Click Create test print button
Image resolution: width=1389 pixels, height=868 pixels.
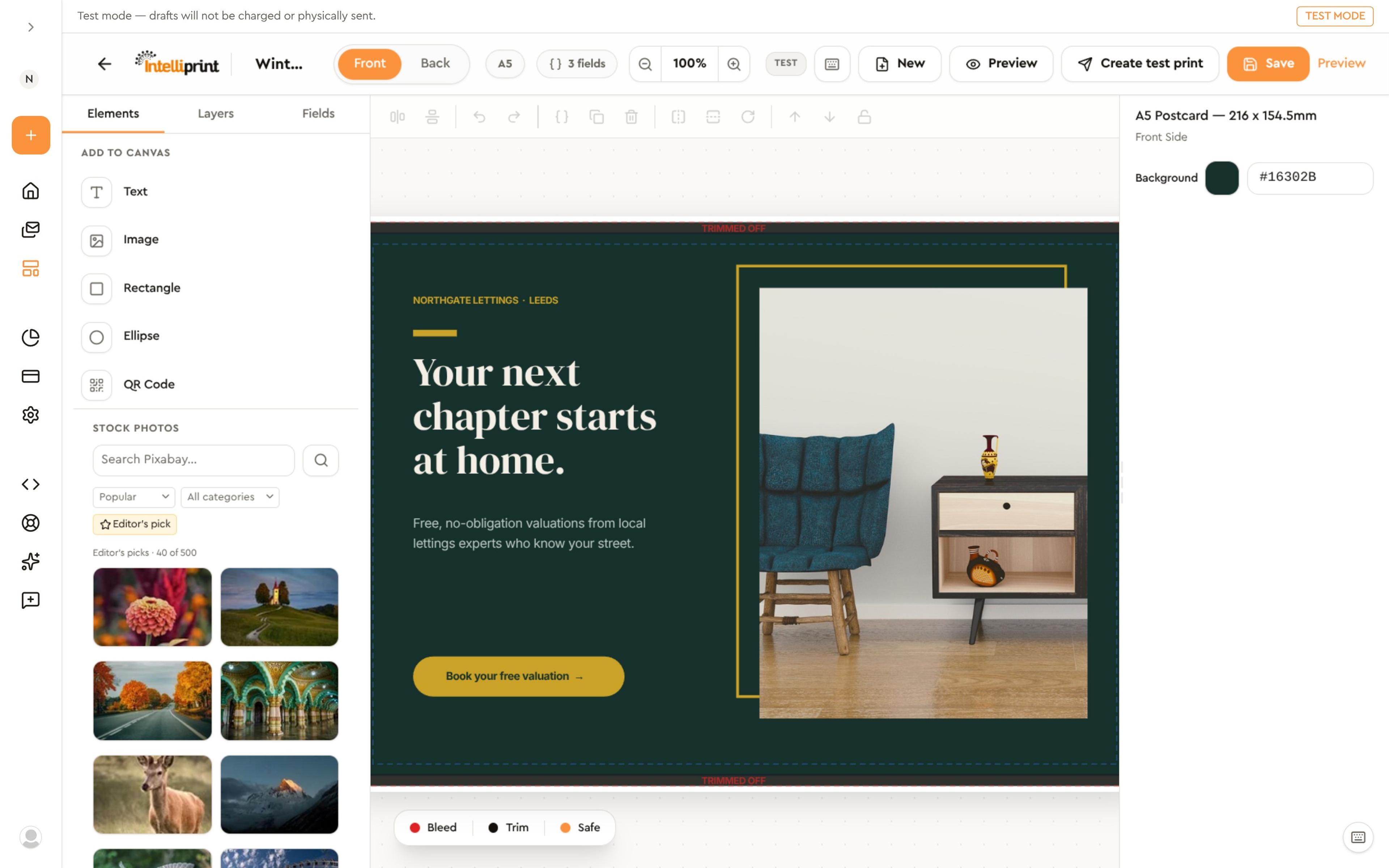(x=1140, y=64)
